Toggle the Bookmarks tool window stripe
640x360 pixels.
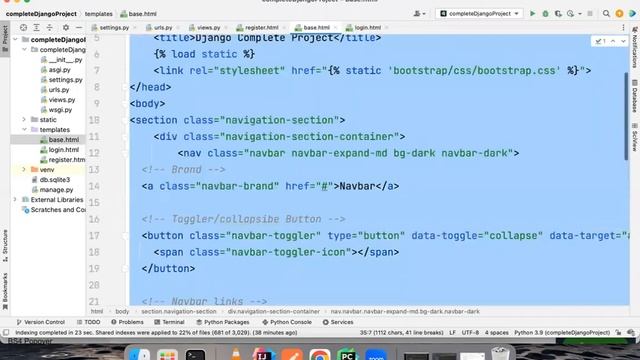pyautogui.click(x=5, y=292)
